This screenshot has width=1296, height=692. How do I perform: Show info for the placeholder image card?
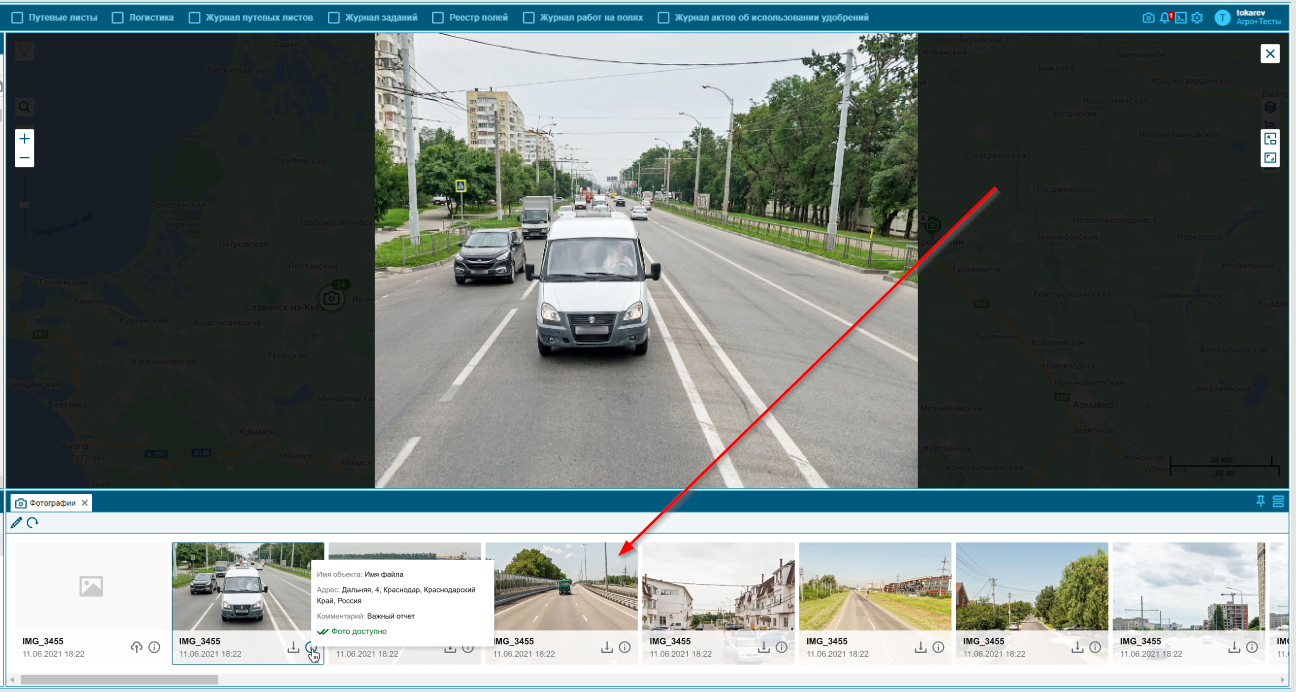(154, 647)
